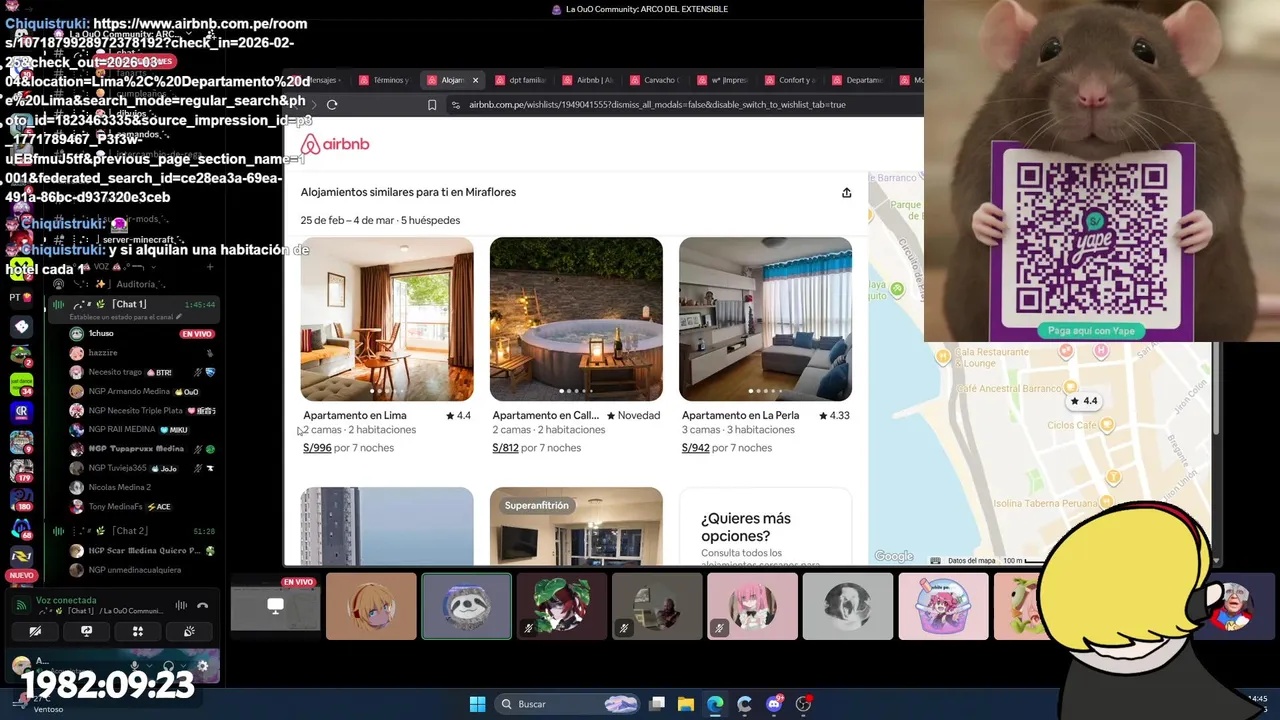Open the 'Apartamento en La Perla' listing photo
1280x720 pixels.
765,319
